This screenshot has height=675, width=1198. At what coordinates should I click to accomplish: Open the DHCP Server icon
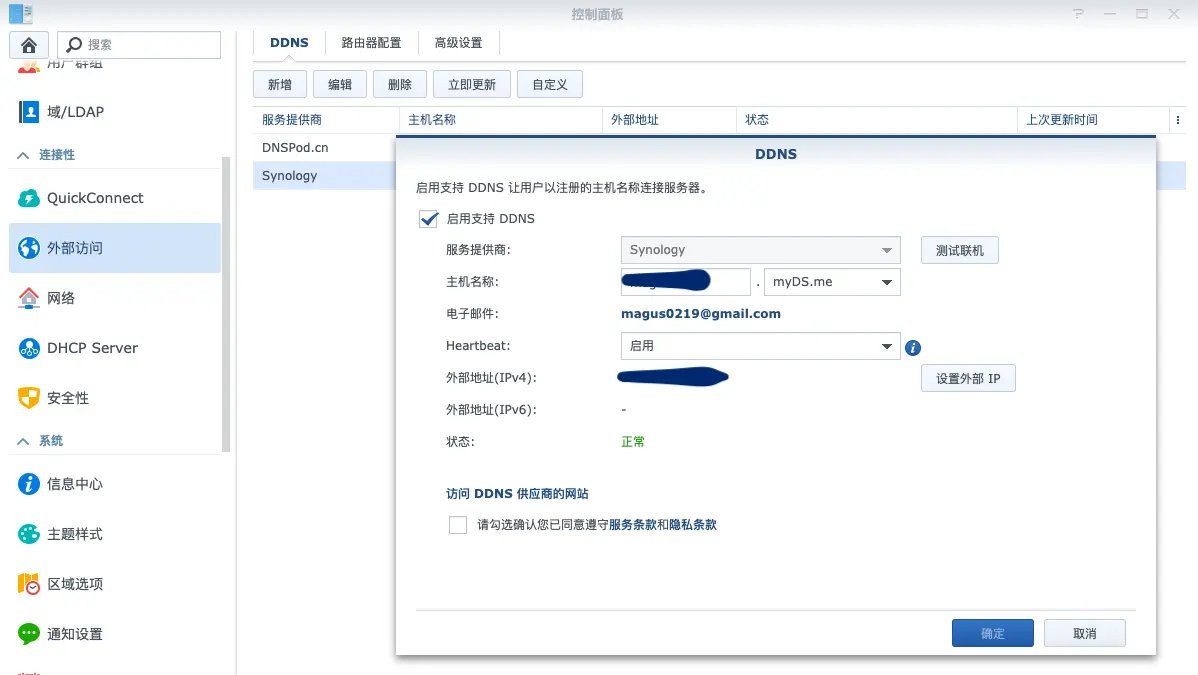[29, 349]
